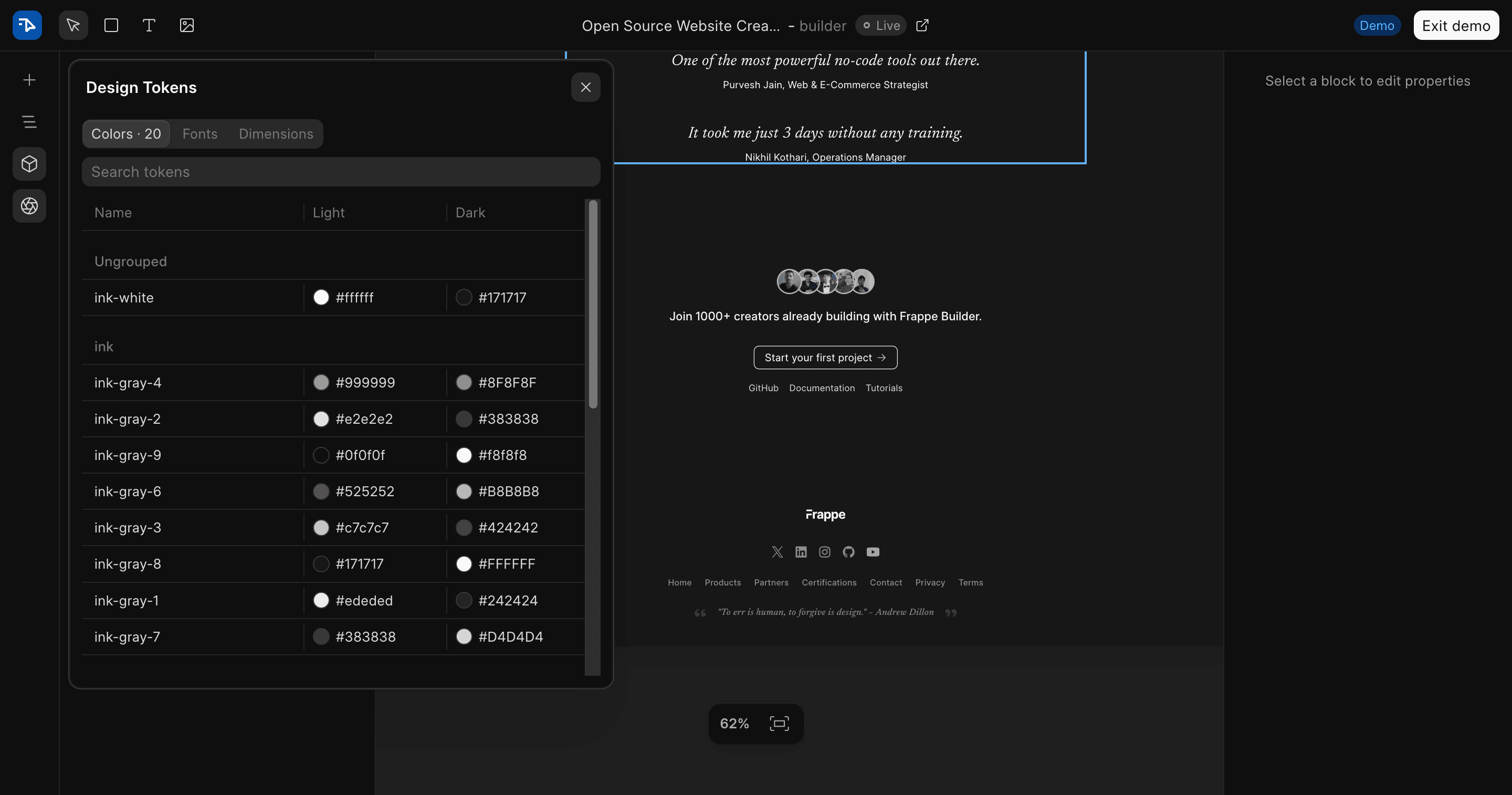Click the Search tokens field
The image size is (1512, 795).
pyautogui.click(x=341, y=172)
